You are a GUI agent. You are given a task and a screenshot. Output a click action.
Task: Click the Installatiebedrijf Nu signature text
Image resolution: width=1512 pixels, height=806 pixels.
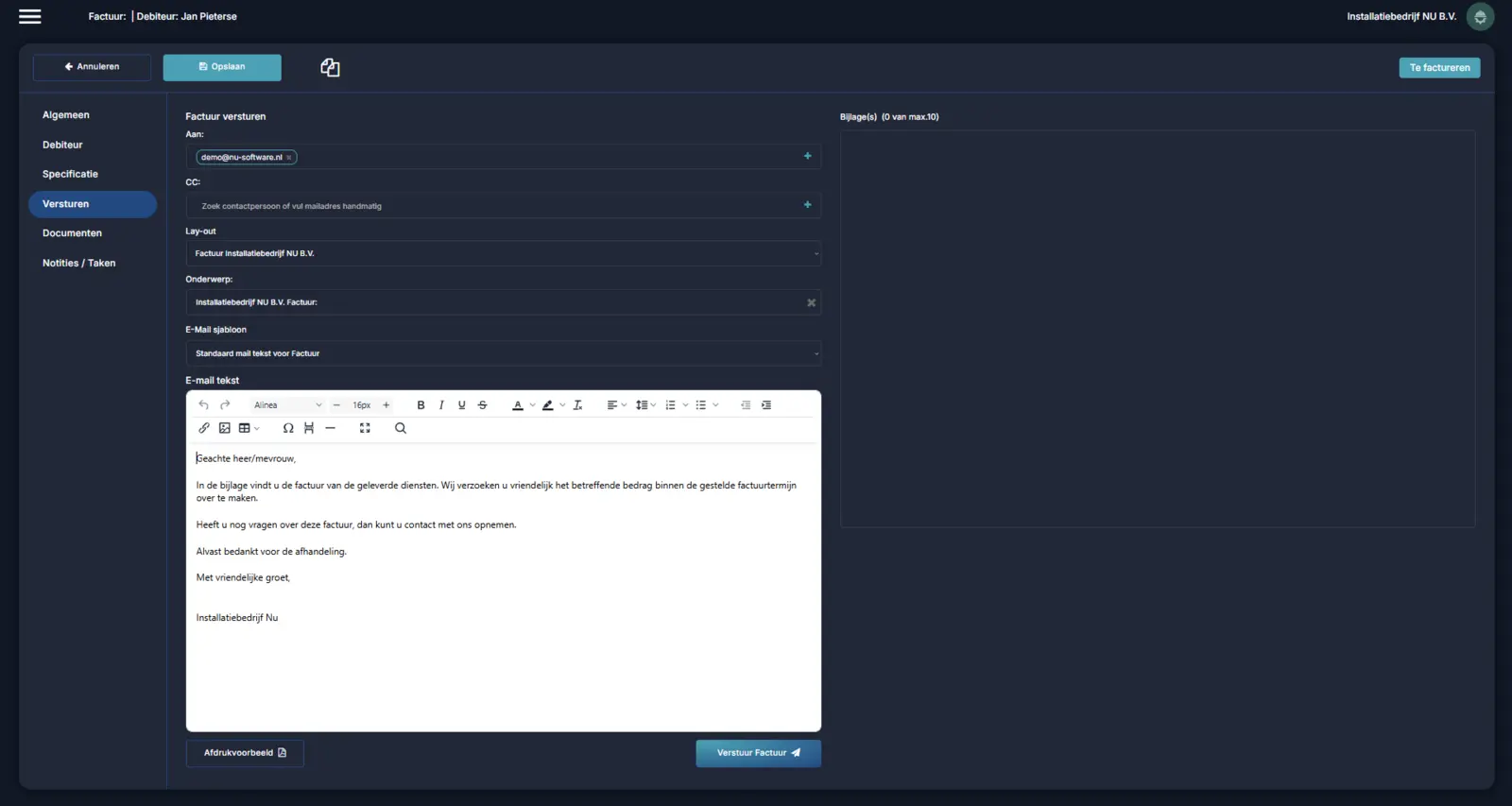(237, 618)
